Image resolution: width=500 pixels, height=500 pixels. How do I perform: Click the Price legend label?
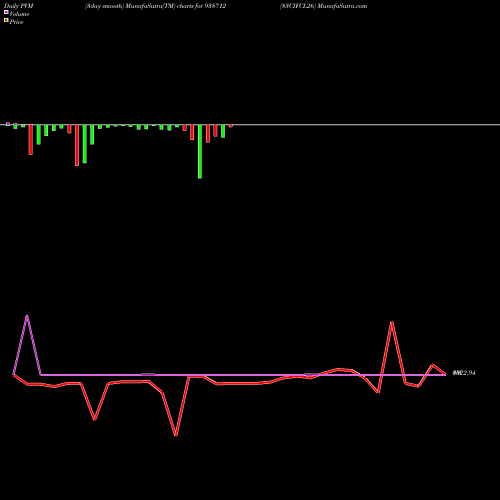tap(16, 22)
